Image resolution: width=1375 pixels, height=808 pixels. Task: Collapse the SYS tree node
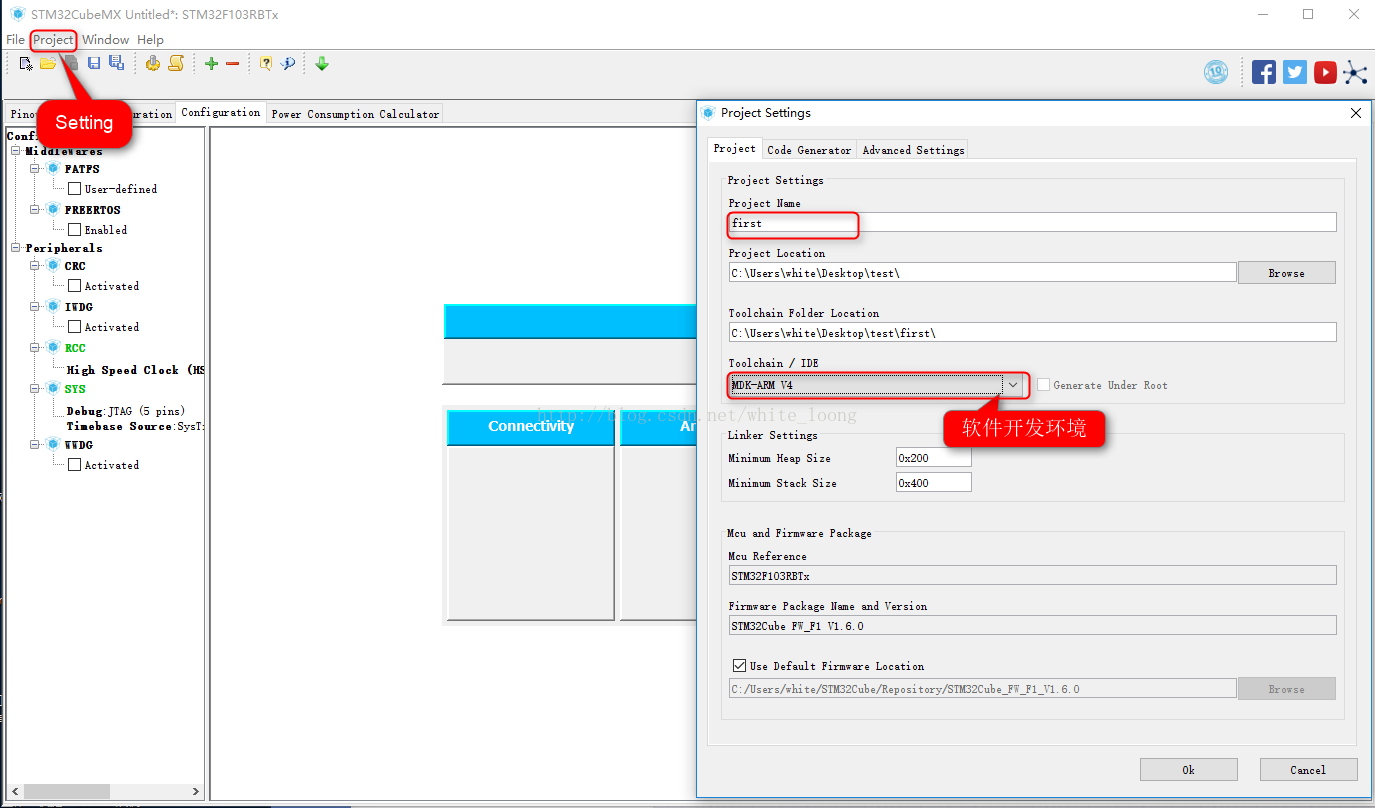click(x=34, y=388)
